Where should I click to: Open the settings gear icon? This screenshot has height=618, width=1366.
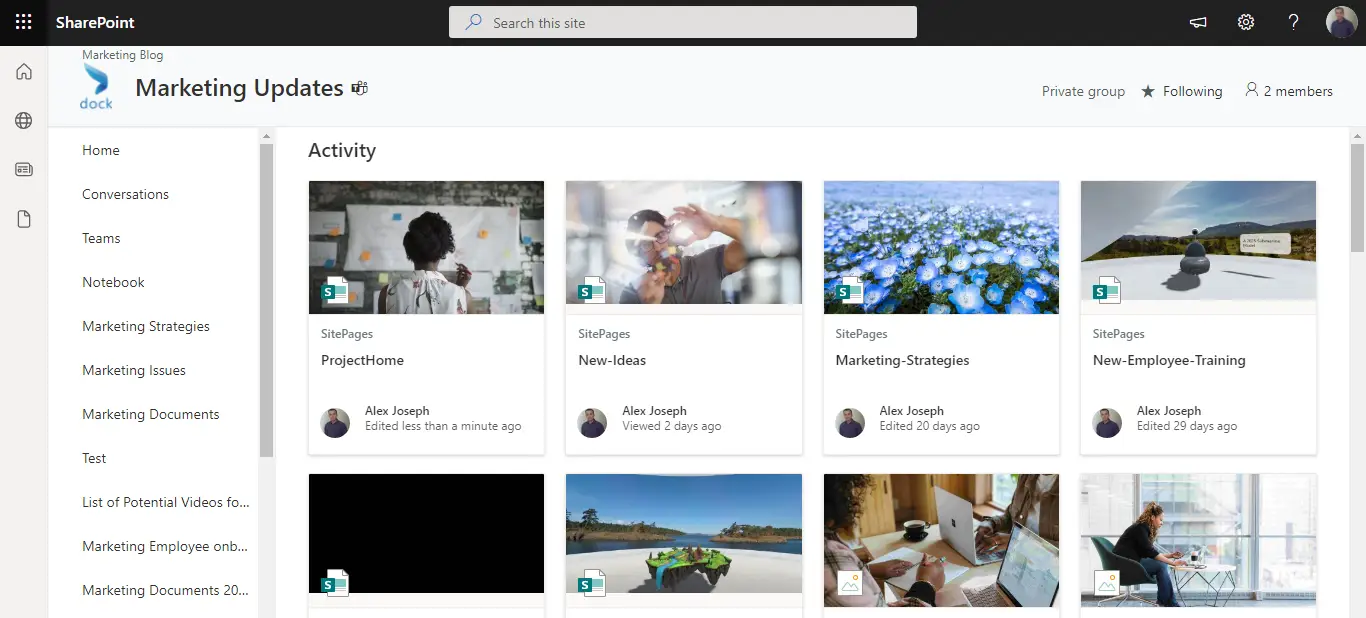point(1245,22)
